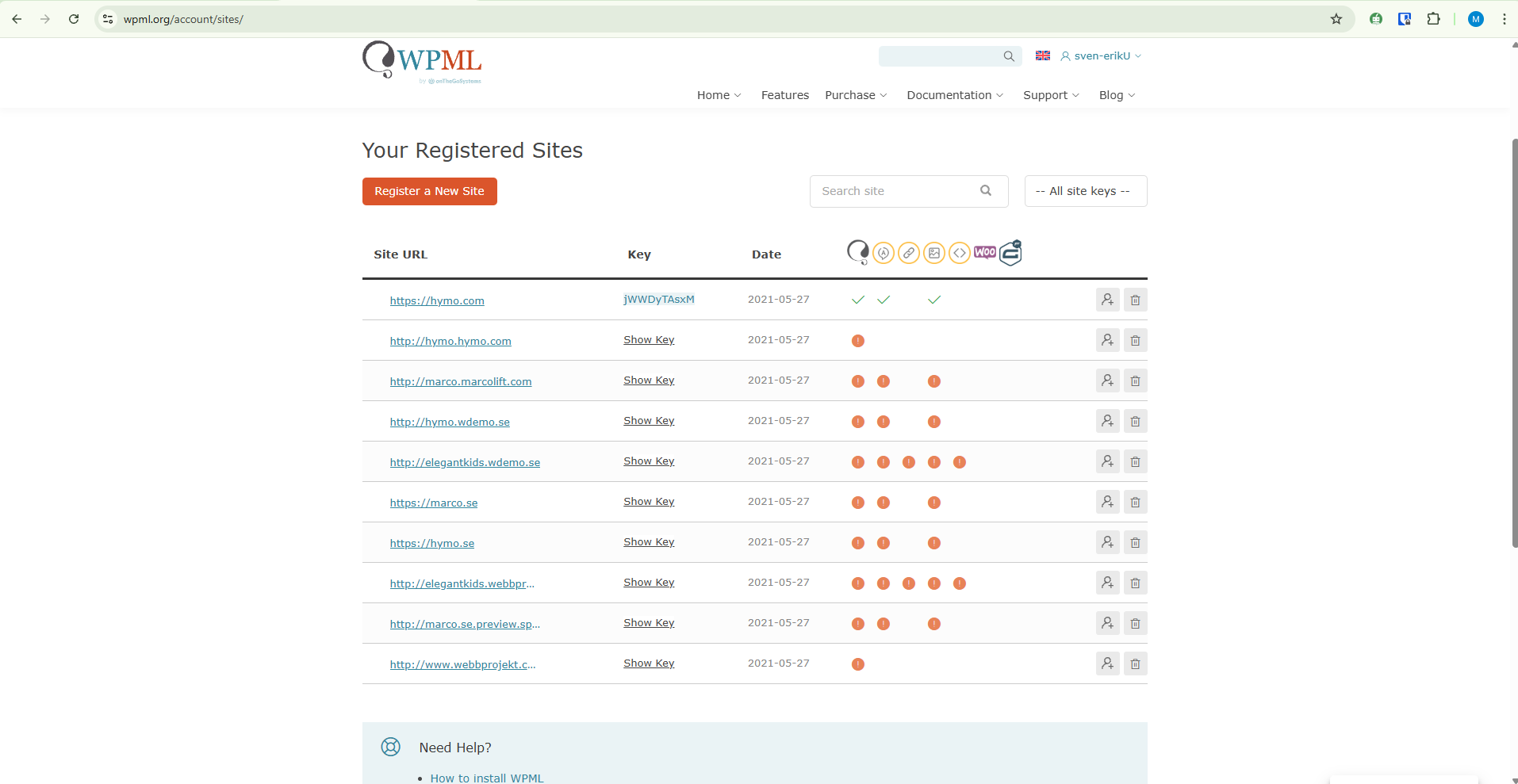Click the Site URL column header

click(401, 254)
